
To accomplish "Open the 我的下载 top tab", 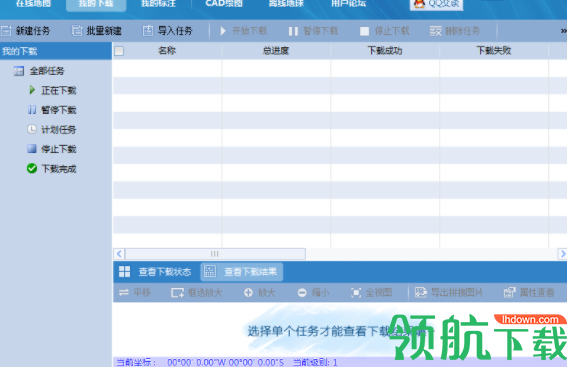I will pyautogui.click(x=96, y=5).
